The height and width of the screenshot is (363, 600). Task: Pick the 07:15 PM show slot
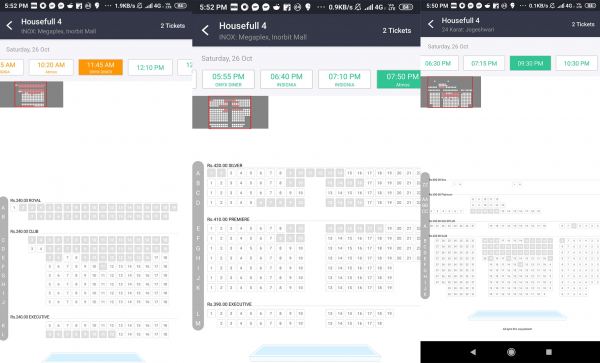click(x=484, y=63)
